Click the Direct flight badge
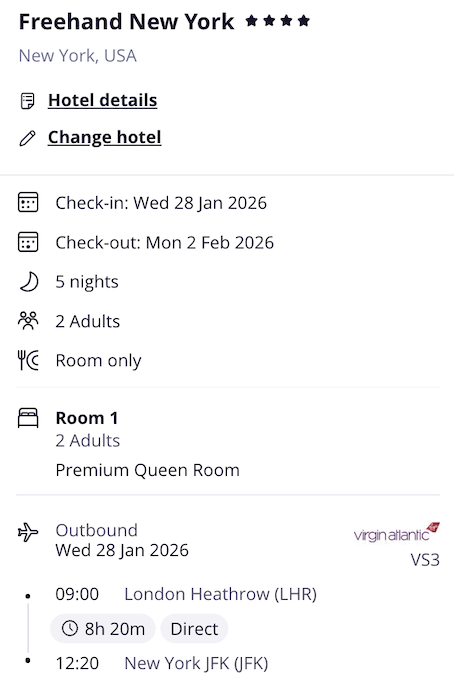Viewport: 454px width, 685px height. click(x=194, y=629)
